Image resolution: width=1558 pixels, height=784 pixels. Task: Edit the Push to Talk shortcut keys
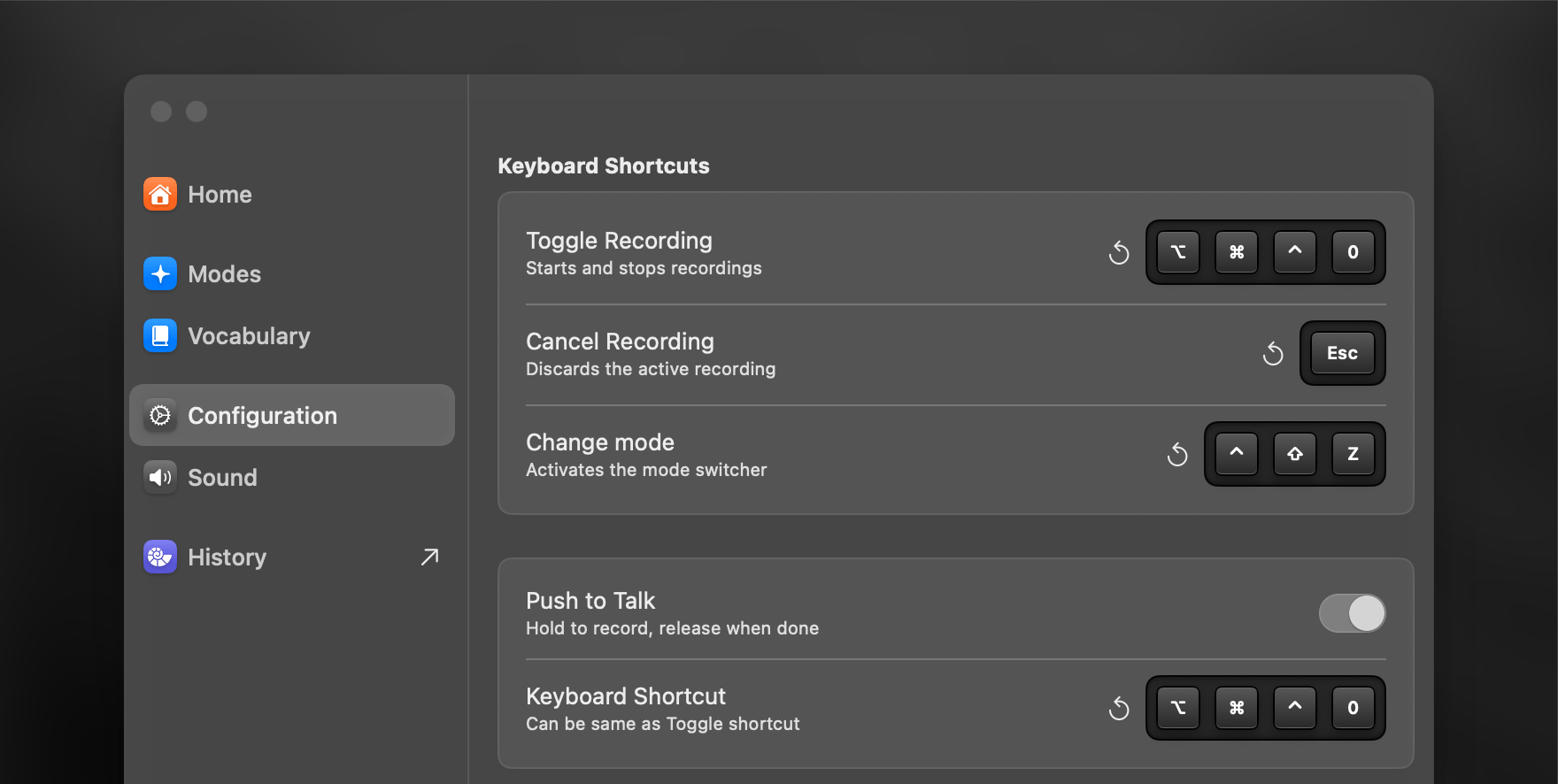coord(1265,708)
